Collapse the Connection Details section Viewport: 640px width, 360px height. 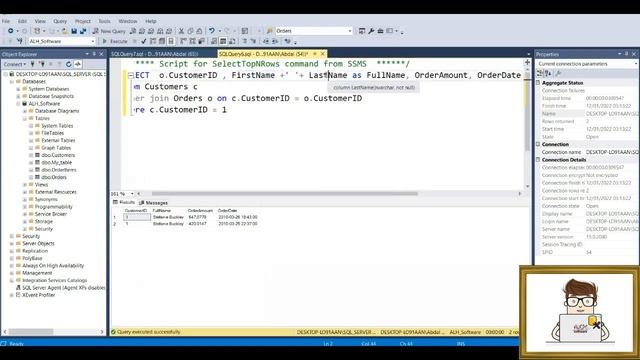tap(538, 160)
